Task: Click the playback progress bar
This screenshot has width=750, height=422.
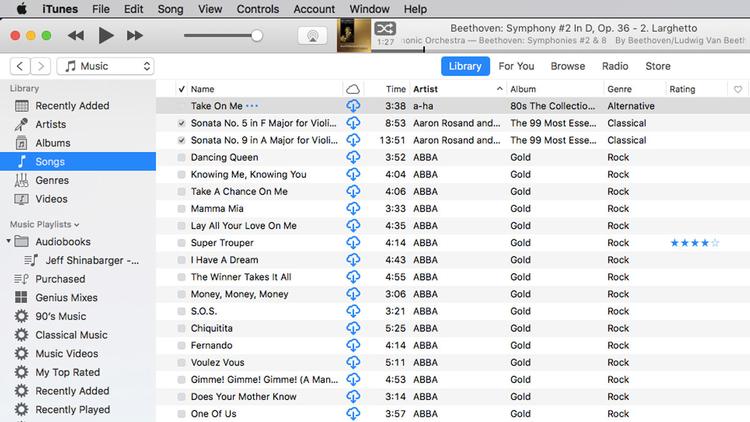Action: coord(561,49)
